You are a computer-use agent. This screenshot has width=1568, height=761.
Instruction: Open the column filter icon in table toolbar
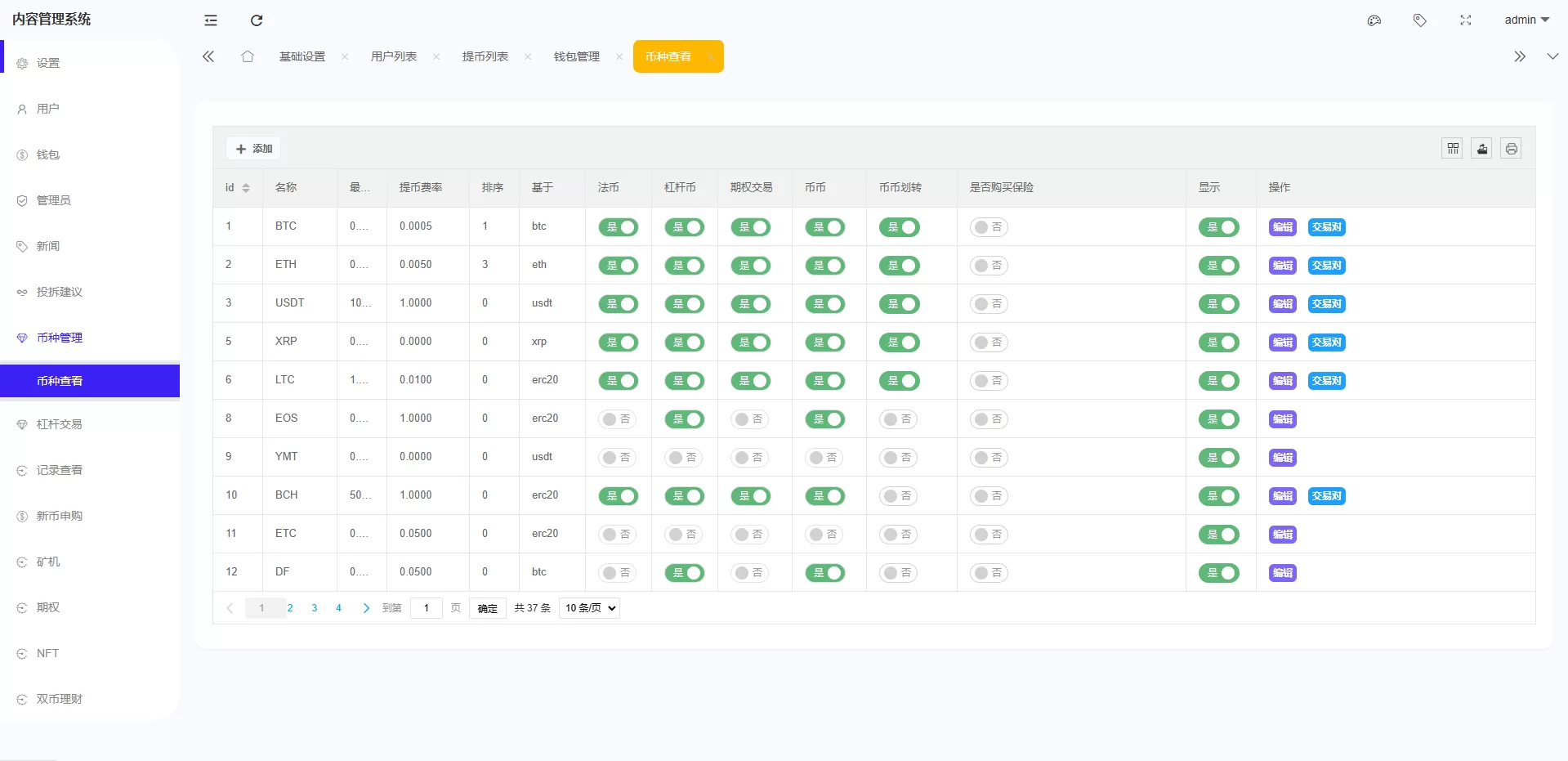(x=1453, y=149)
